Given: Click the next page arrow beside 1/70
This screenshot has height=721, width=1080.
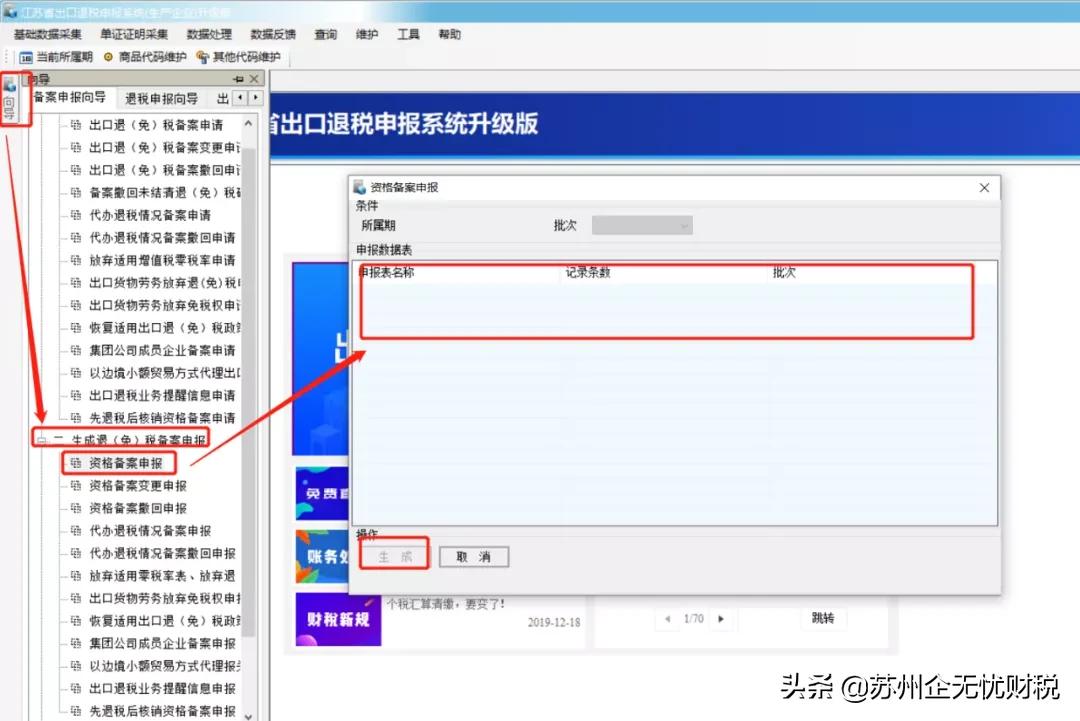Looking at the screenshot, I should pyautogui.click(x=719, y=619).
